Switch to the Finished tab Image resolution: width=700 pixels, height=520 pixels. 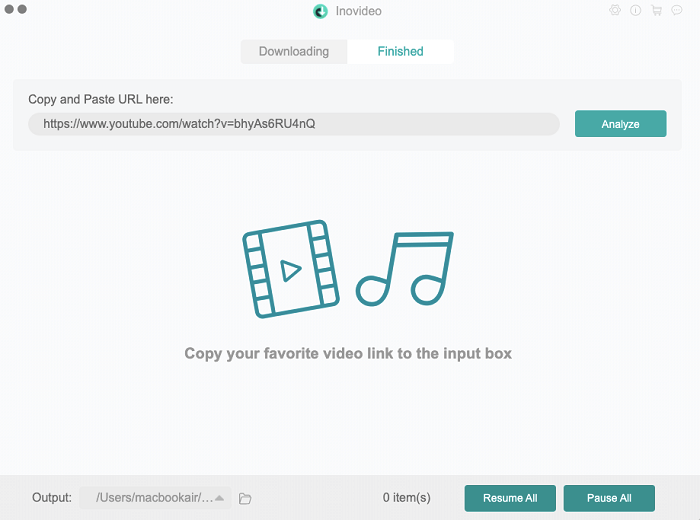tap(400, 51)
